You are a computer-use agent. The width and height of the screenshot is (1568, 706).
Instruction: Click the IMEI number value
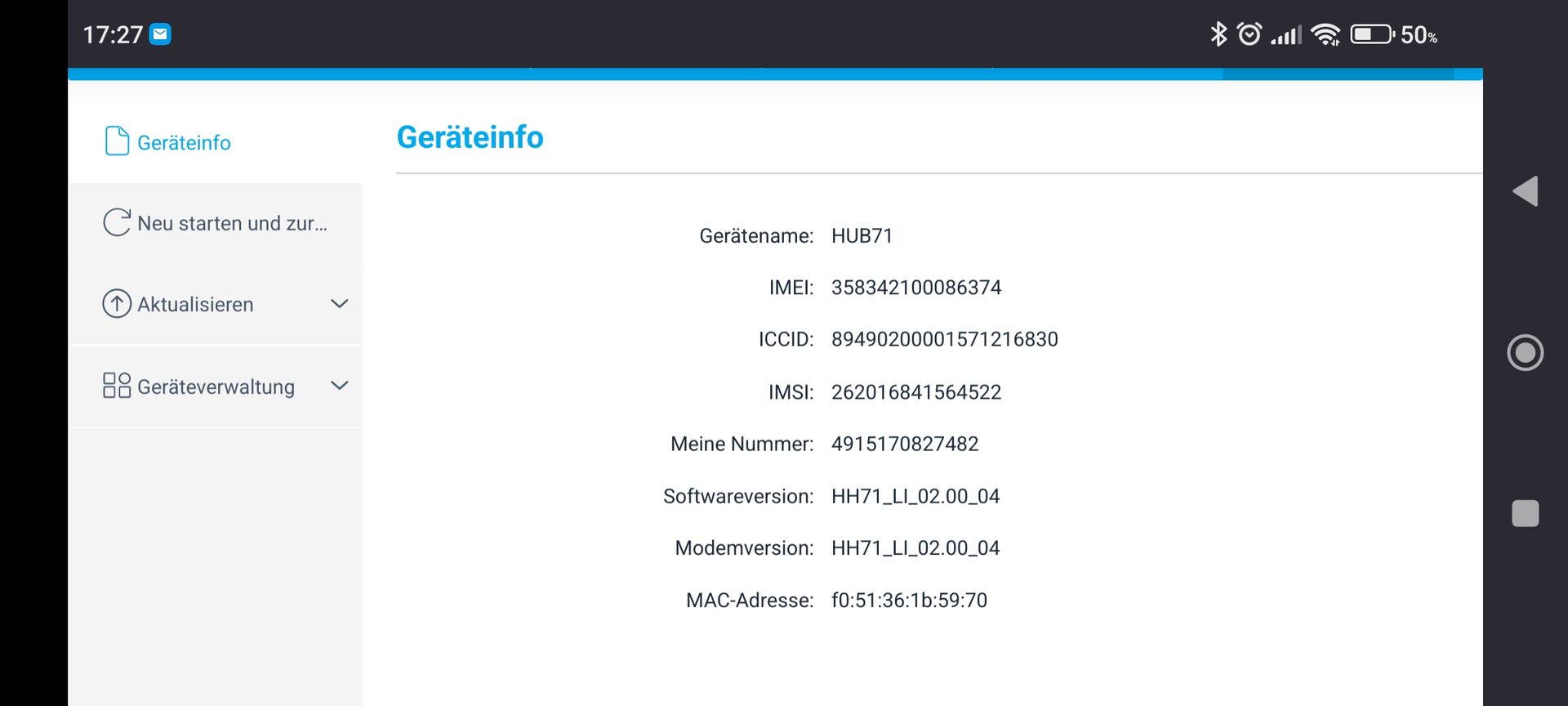915,288
